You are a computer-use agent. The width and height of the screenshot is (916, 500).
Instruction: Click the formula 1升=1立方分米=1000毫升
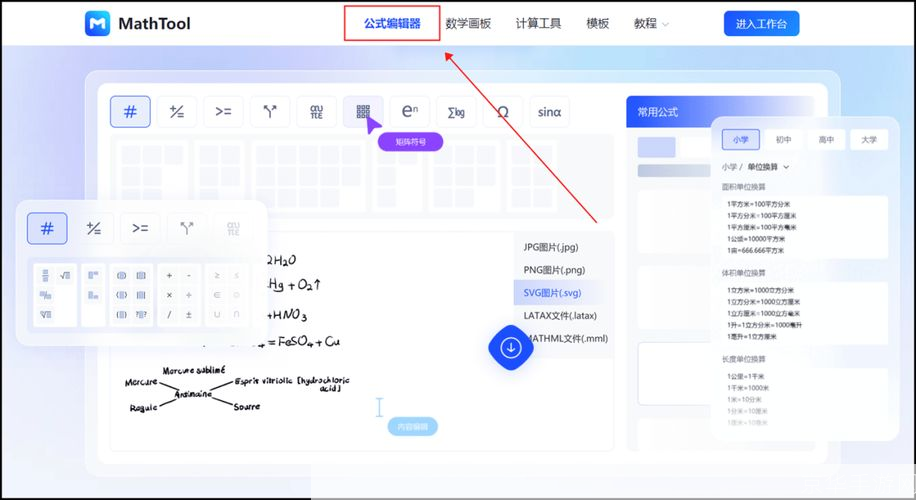[x=764, y=325]
